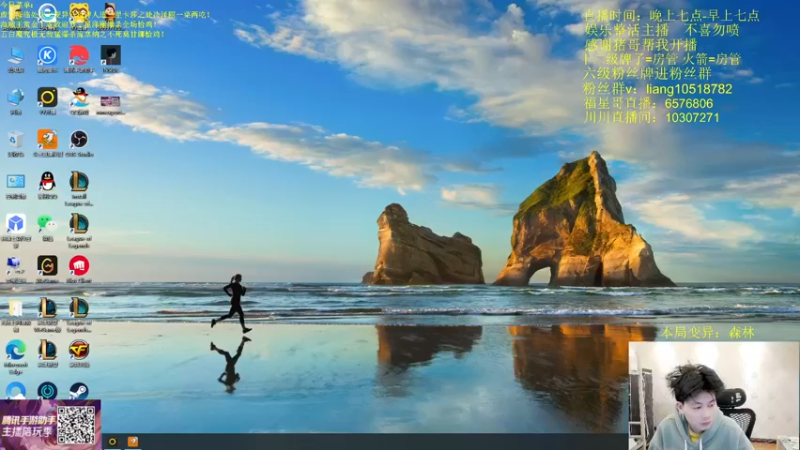Launch the Riot Client red fist icon
The width and height of the screenshot is (800, 450).
79,266
